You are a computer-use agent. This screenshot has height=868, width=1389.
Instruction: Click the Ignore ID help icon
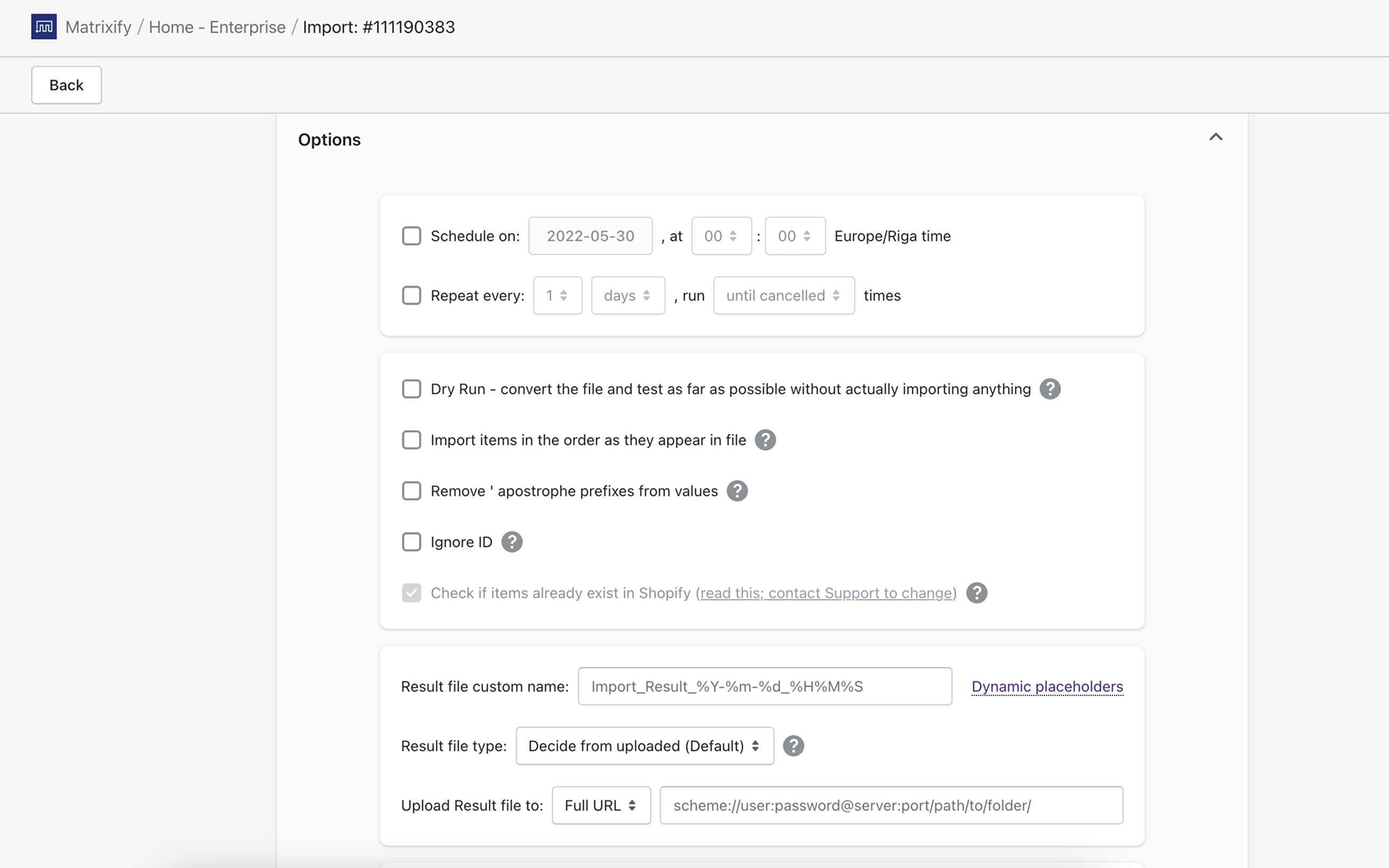tap(511, 542)
